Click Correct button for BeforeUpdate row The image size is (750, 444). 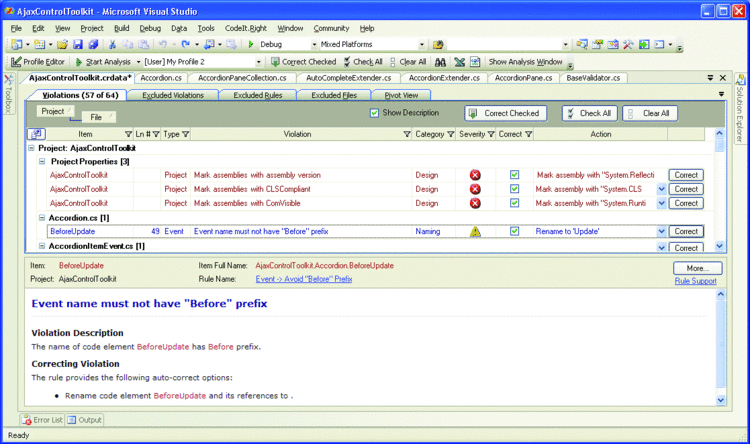pos(686,231)
